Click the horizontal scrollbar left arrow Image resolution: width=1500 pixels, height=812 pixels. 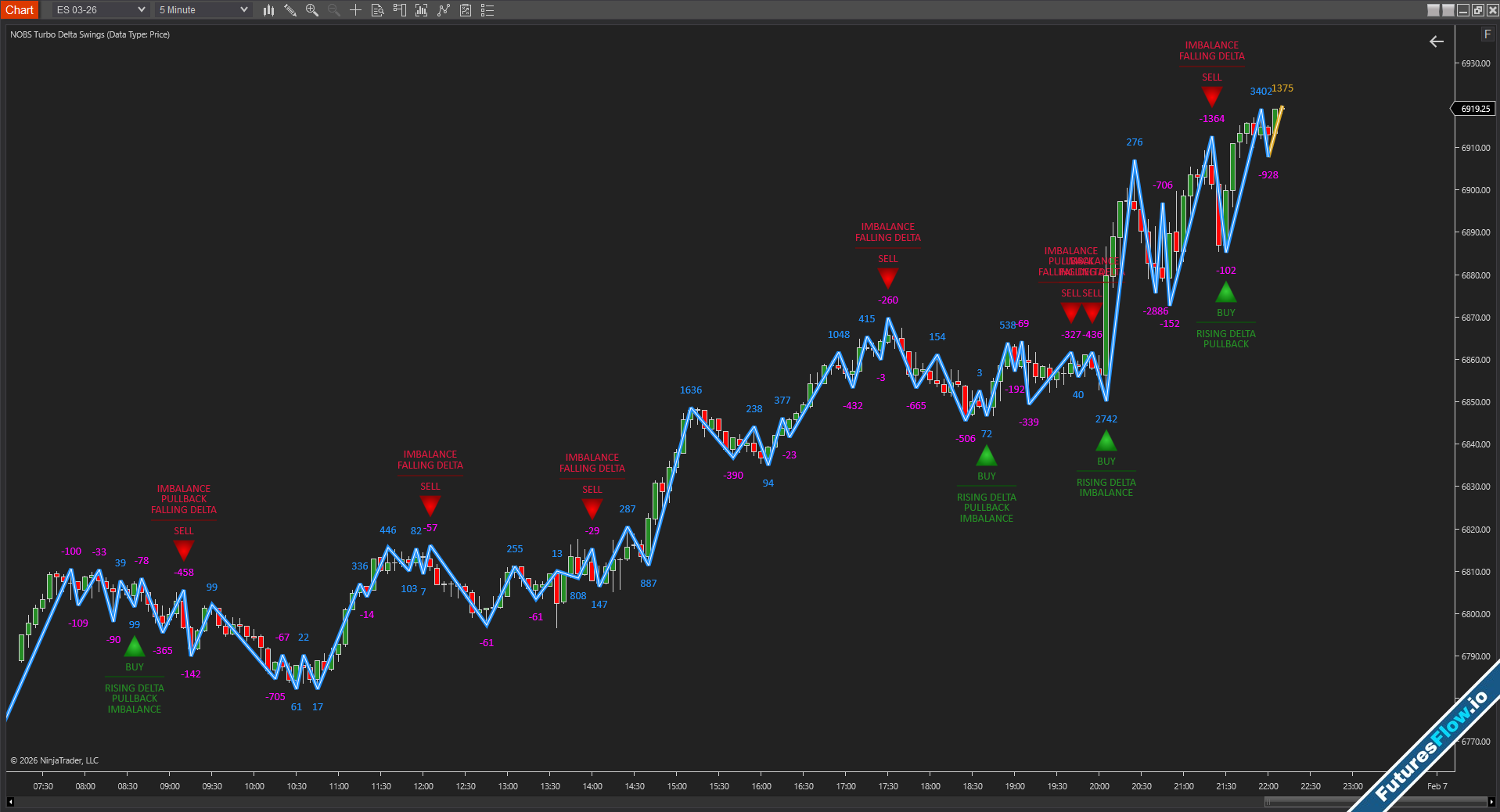(x=10, y=802)
